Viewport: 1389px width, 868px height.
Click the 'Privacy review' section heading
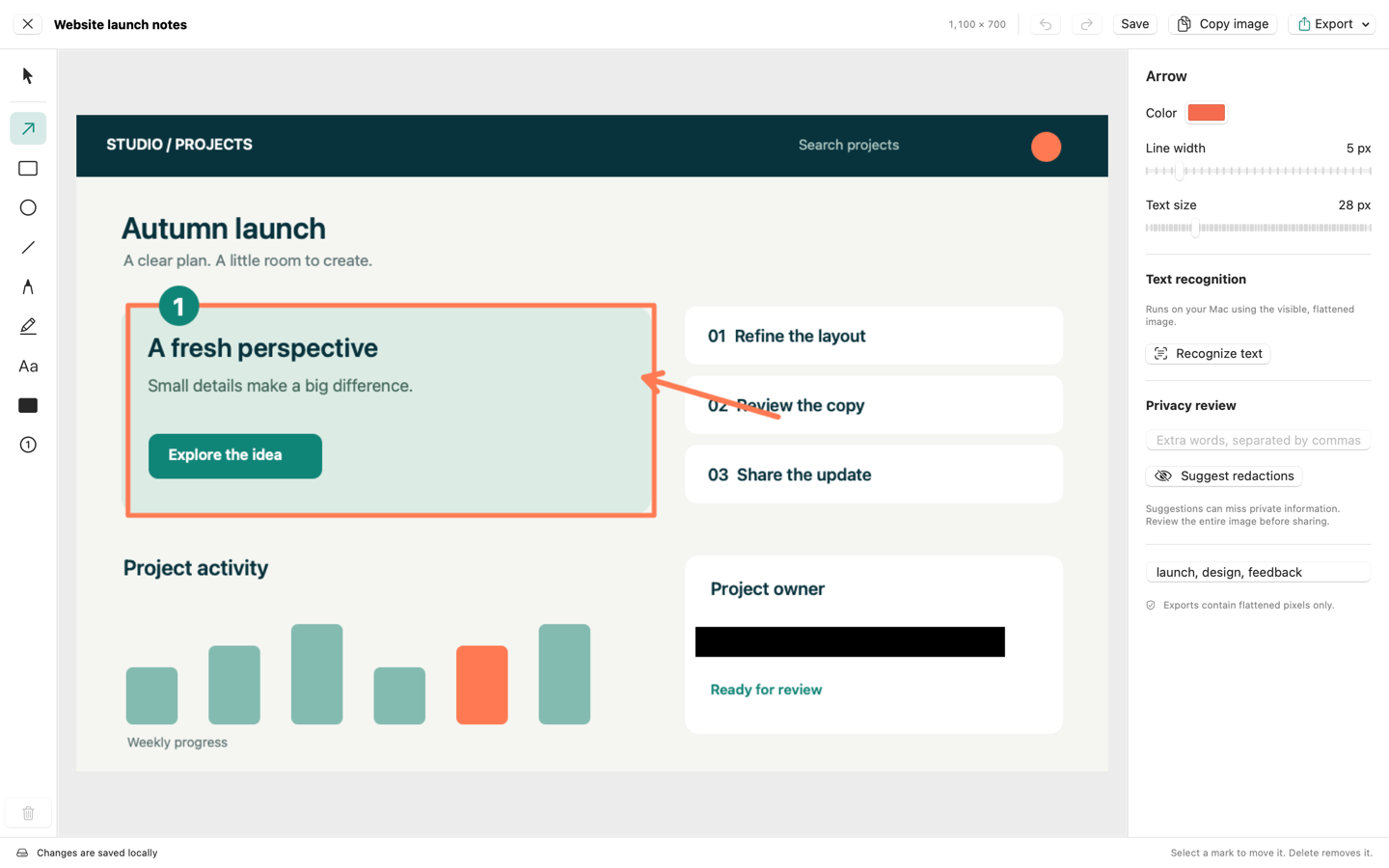(x=1191, y=406)
